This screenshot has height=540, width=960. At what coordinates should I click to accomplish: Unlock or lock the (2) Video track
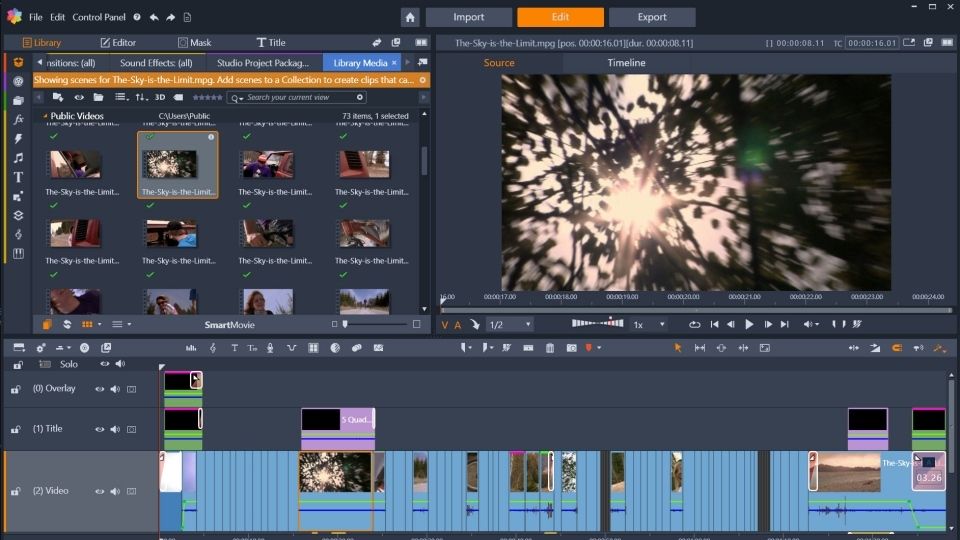[x=16, y=492]
